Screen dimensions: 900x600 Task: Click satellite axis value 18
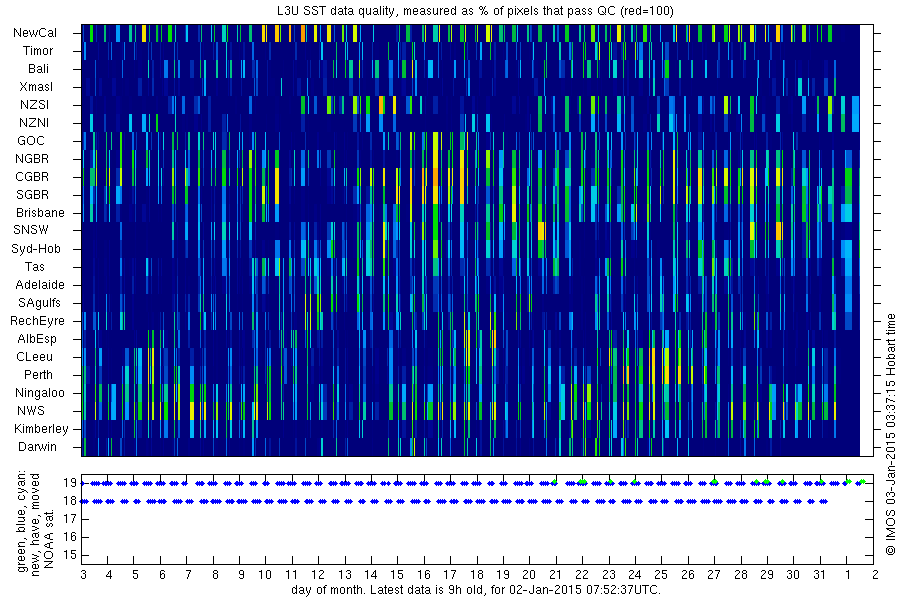point(70,501)
